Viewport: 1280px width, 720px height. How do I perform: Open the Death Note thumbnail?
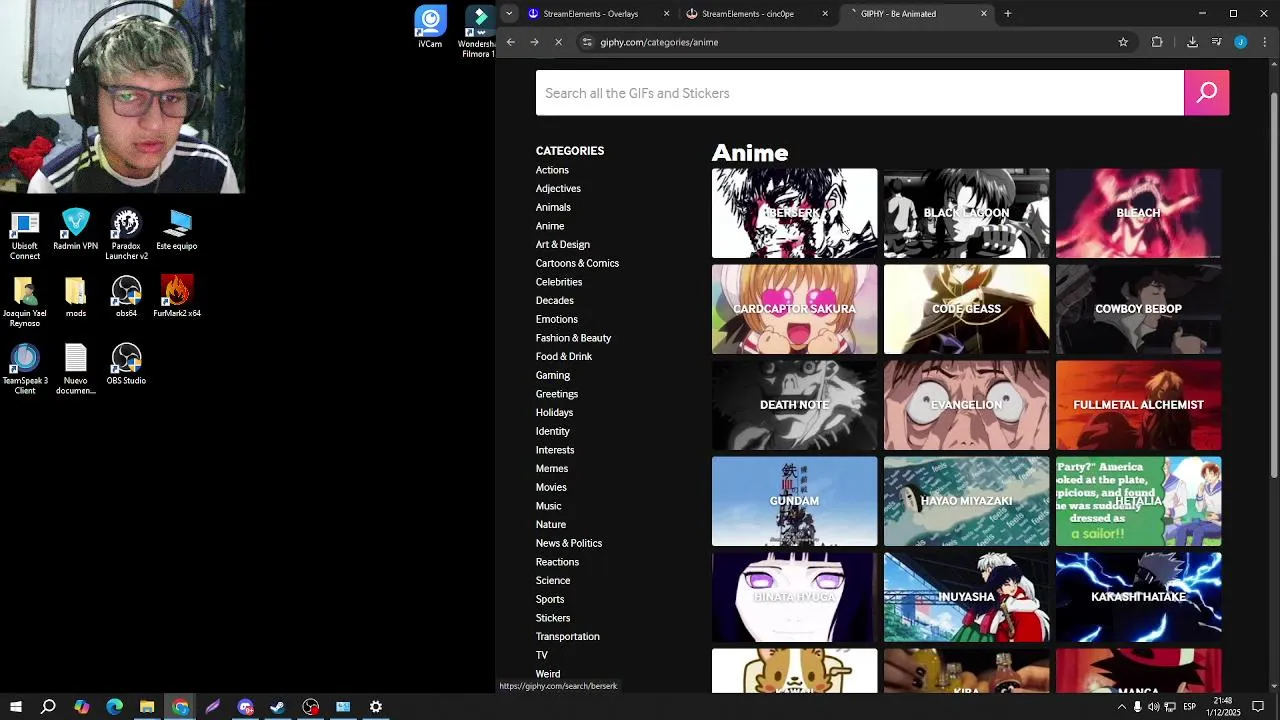(794, 405)
